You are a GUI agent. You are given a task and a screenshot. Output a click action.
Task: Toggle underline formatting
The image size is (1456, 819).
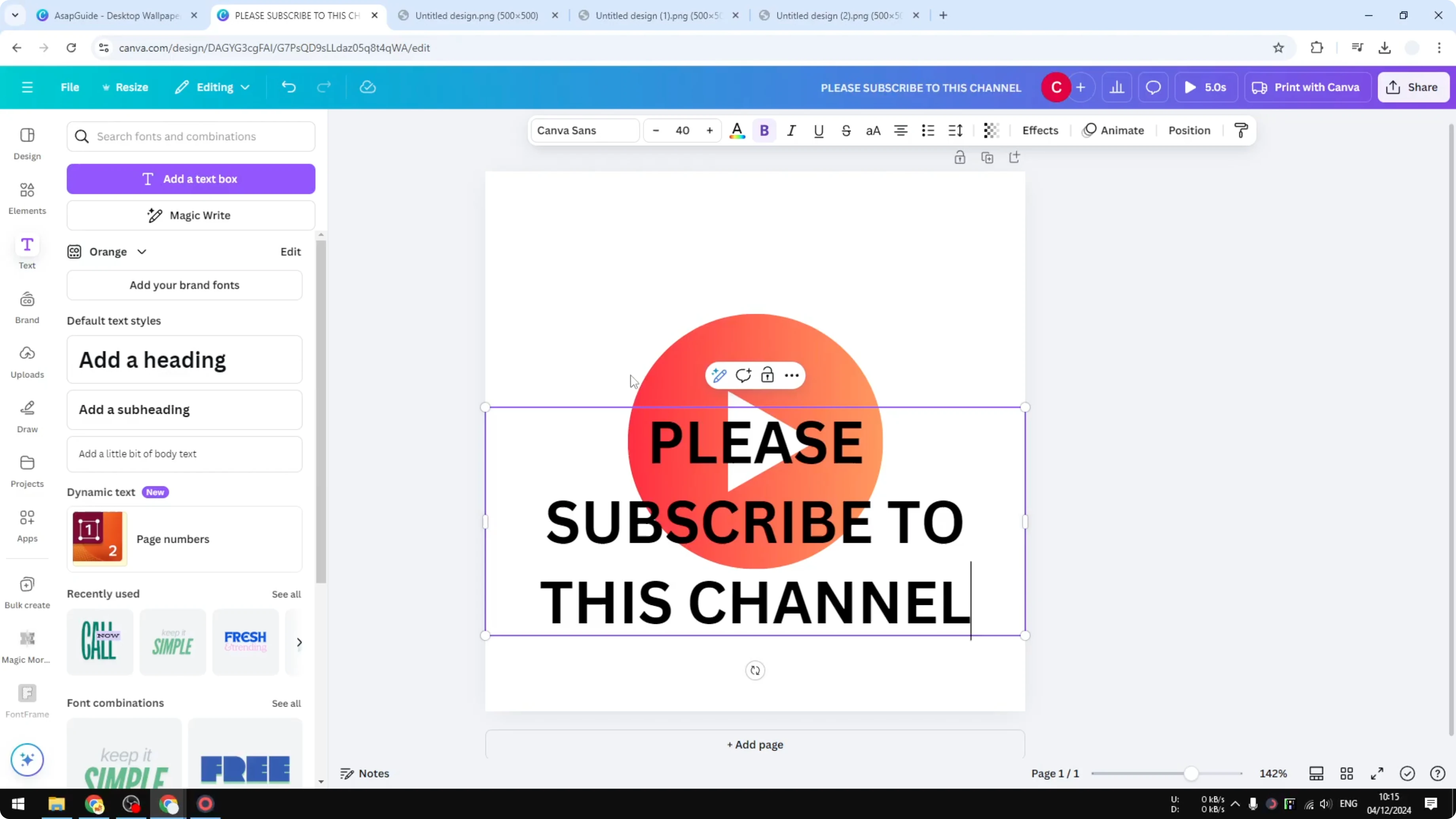coord(819,131)
